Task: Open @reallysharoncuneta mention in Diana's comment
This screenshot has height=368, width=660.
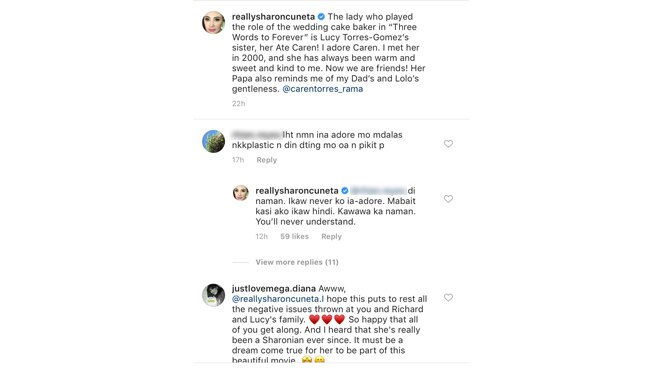Action: (278, 299)
